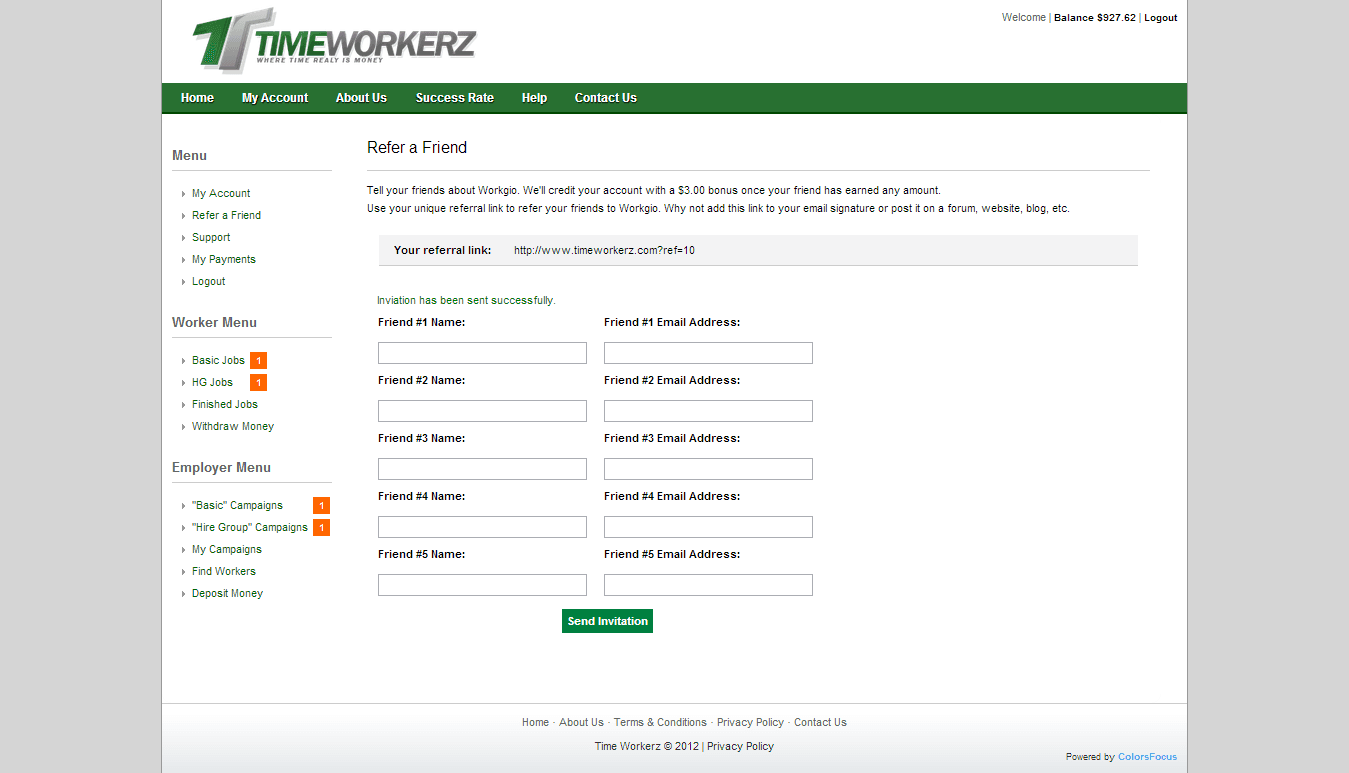Open "Hire Group" Campaigns link
1349x773 pixels.
coord(250,528)
